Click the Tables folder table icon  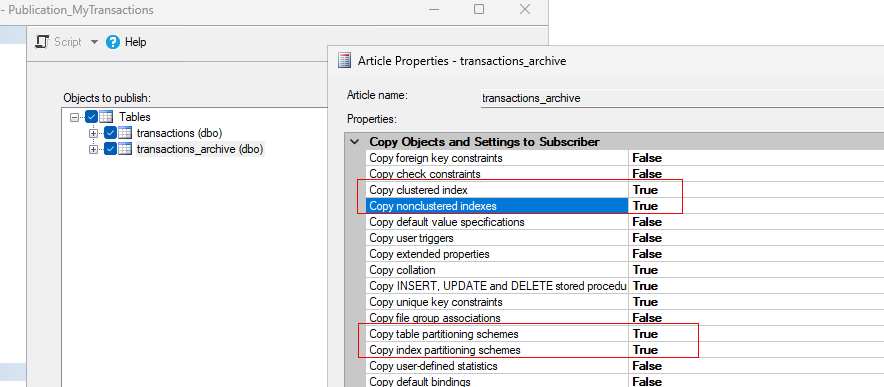[x=106, y=117]
